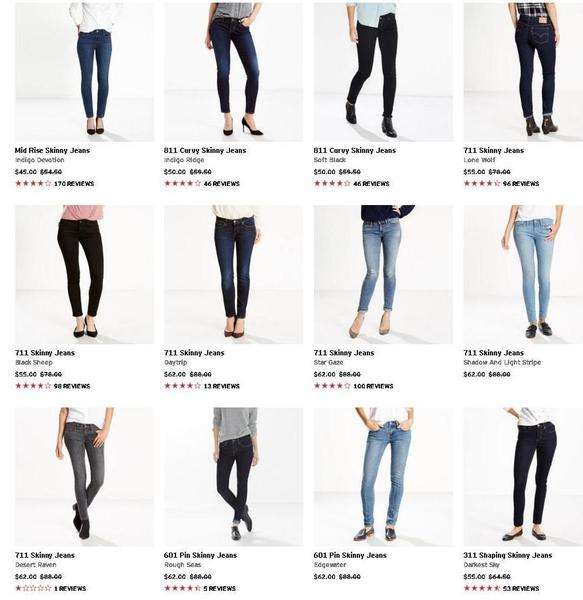583x600 pixels.
Task: Click the star rating for Daytrip jeans
Action: pos(182,386)
